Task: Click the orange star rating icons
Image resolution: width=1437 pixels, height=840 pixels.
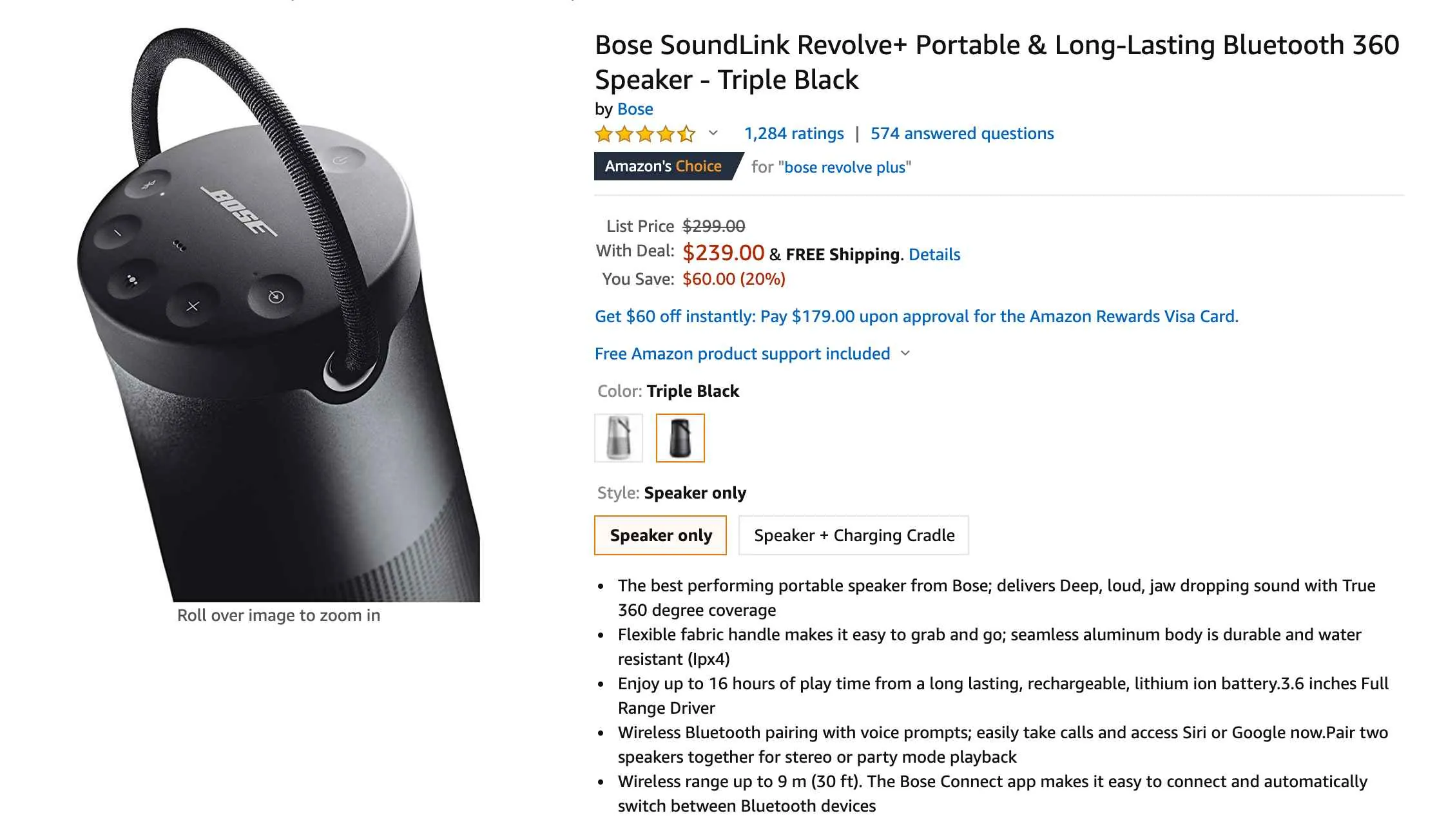Action: (x=644, y=133)
